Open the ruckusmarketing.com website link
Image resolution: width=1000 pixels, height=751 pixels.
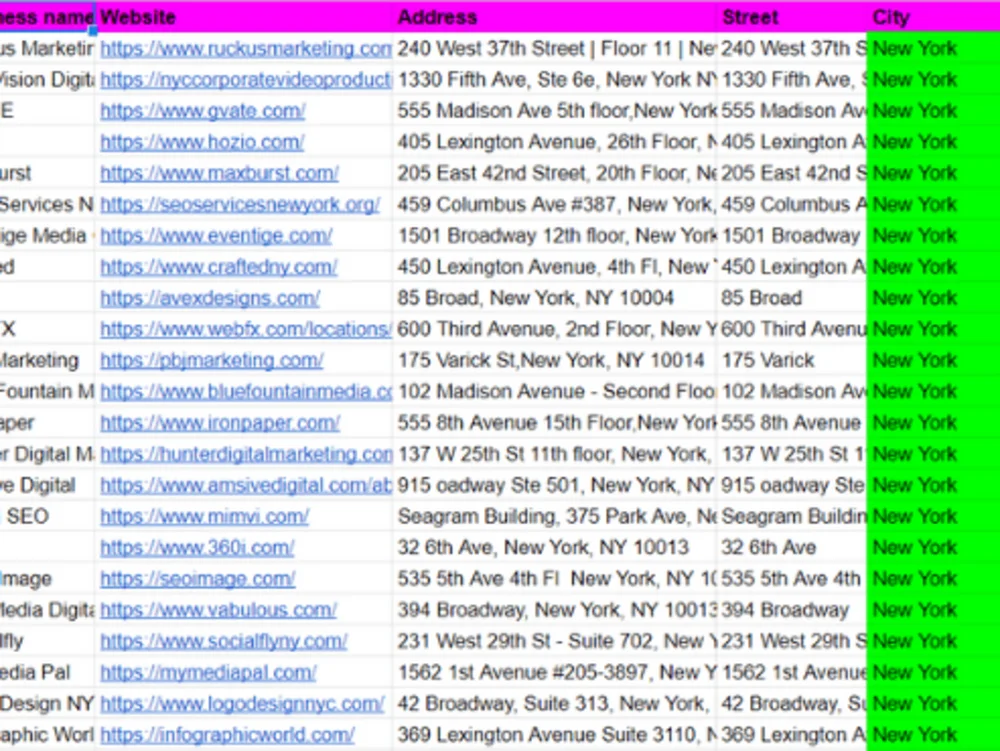[246, 48]
